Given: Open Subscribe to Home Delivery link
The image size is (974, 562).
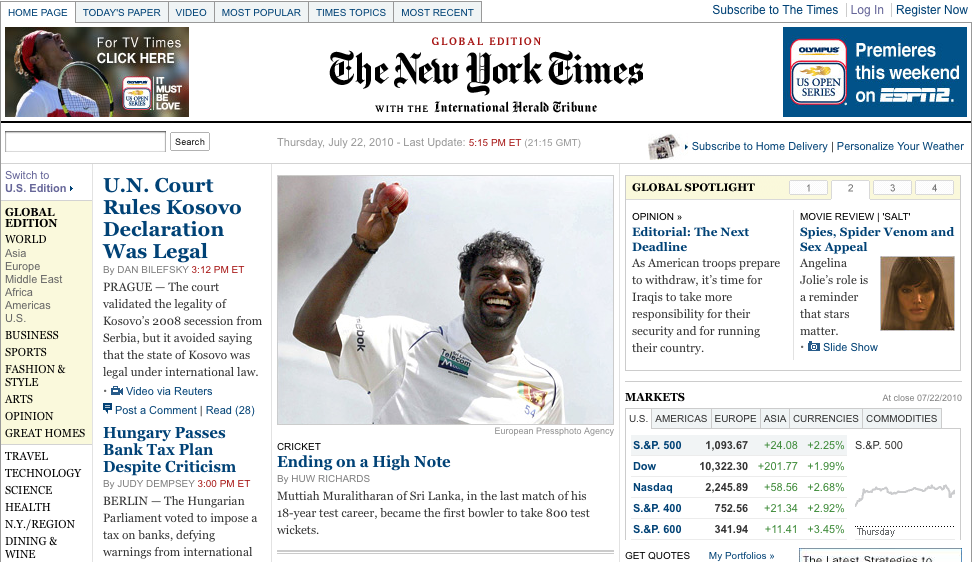Looking at the screenshot, I should pos(759,146).
